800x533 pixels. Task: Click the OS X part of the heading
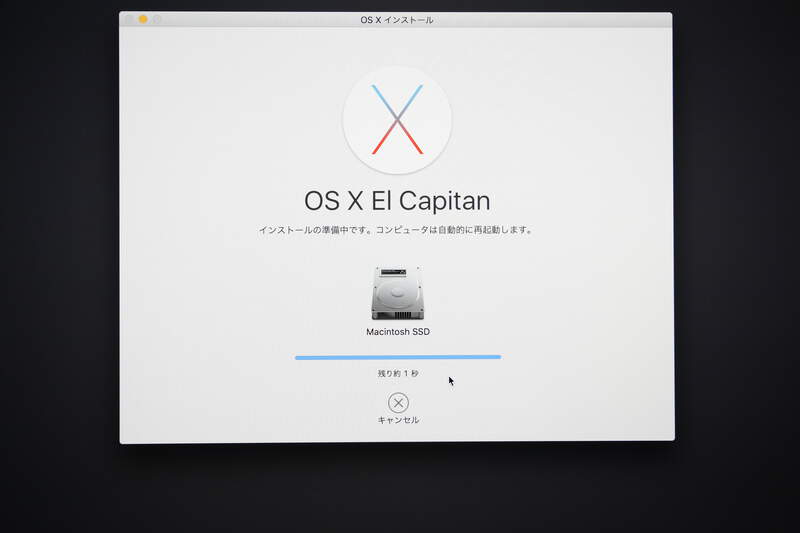[335, 201]
